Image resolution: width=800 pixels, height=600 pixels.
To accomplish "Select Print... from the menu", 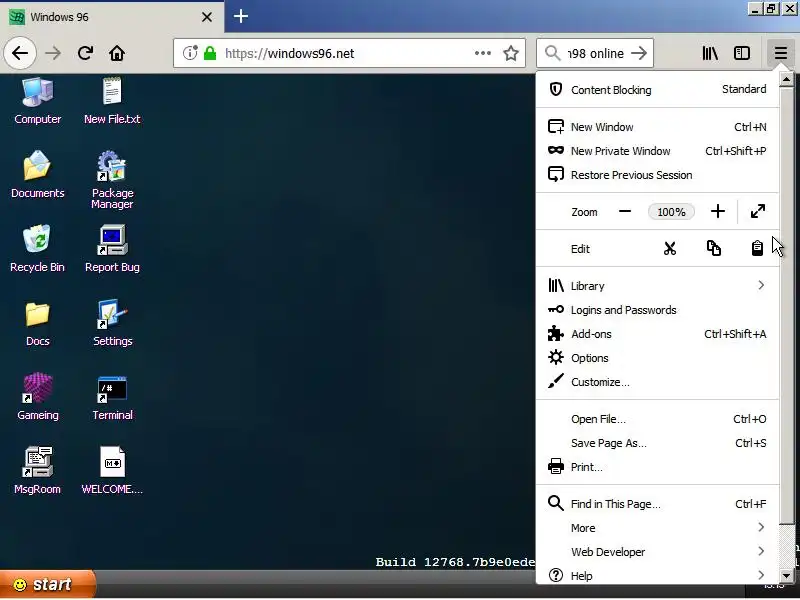I will click(x=657, y=467).
